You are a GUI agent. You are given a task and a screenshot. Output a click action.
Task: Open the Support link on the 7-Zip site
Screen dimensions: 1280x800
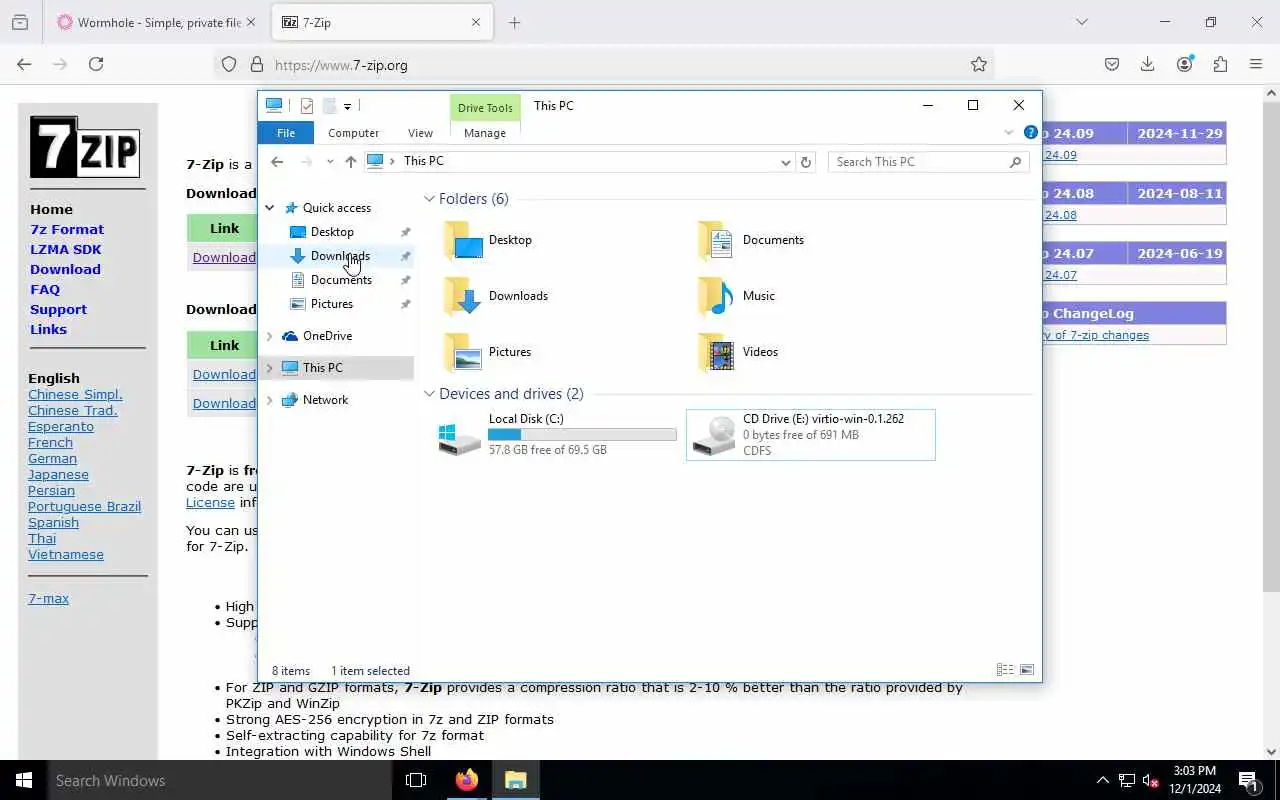tap(58, 309)
